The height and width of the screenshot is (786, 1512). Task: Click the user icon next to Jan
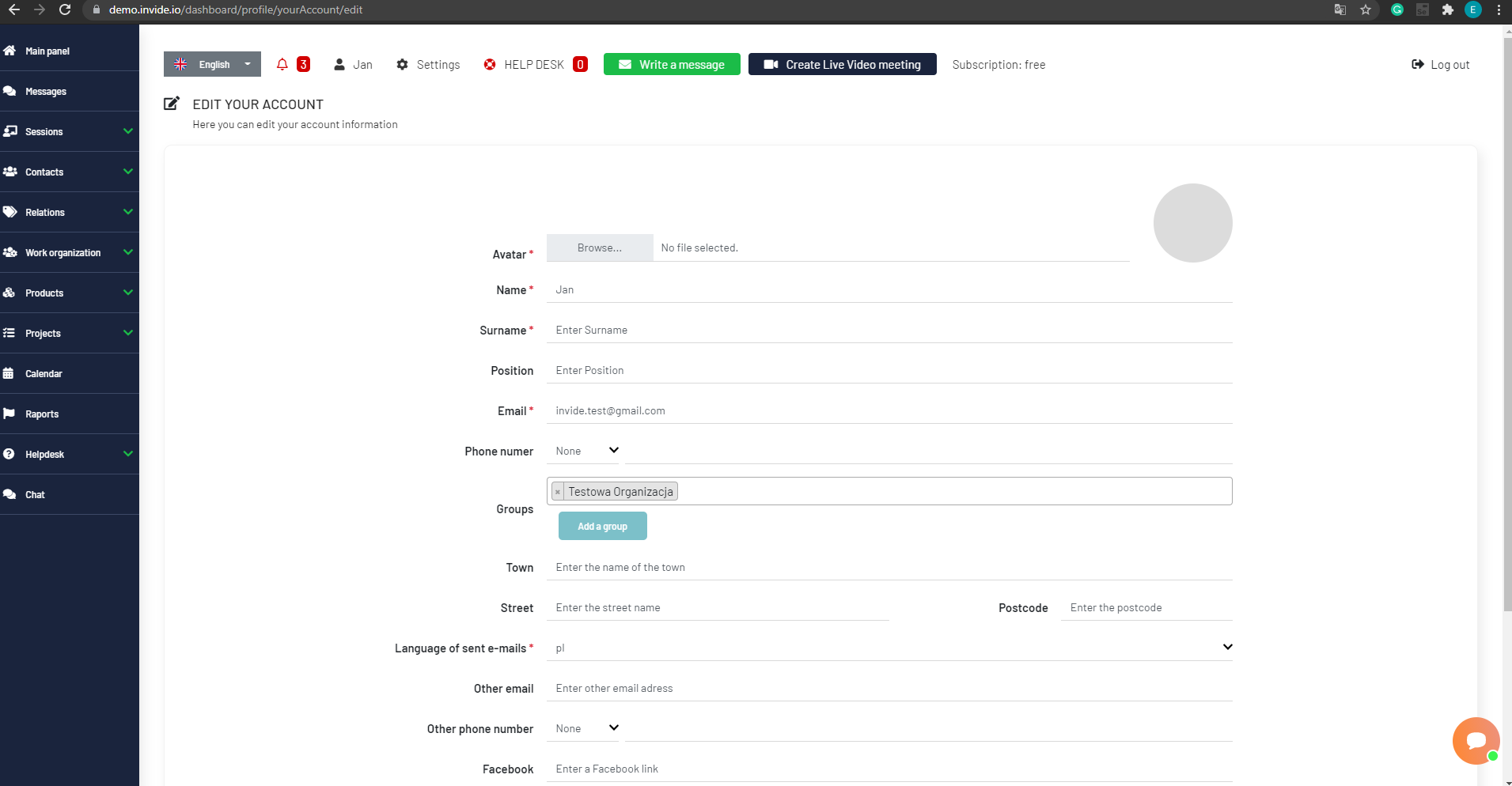339,64
